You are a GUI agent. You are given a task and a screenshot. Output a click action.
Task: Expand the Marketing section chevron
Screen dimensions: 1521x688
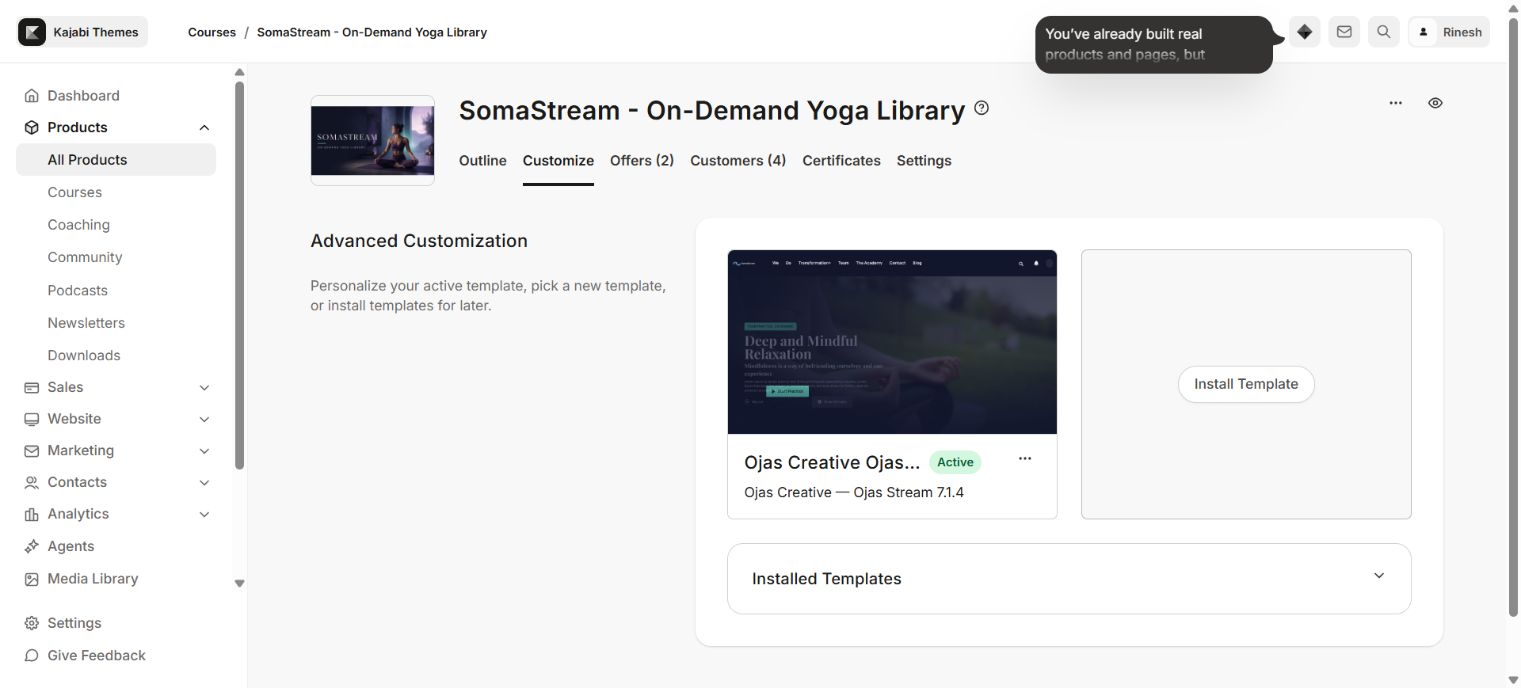pos(204,452)
